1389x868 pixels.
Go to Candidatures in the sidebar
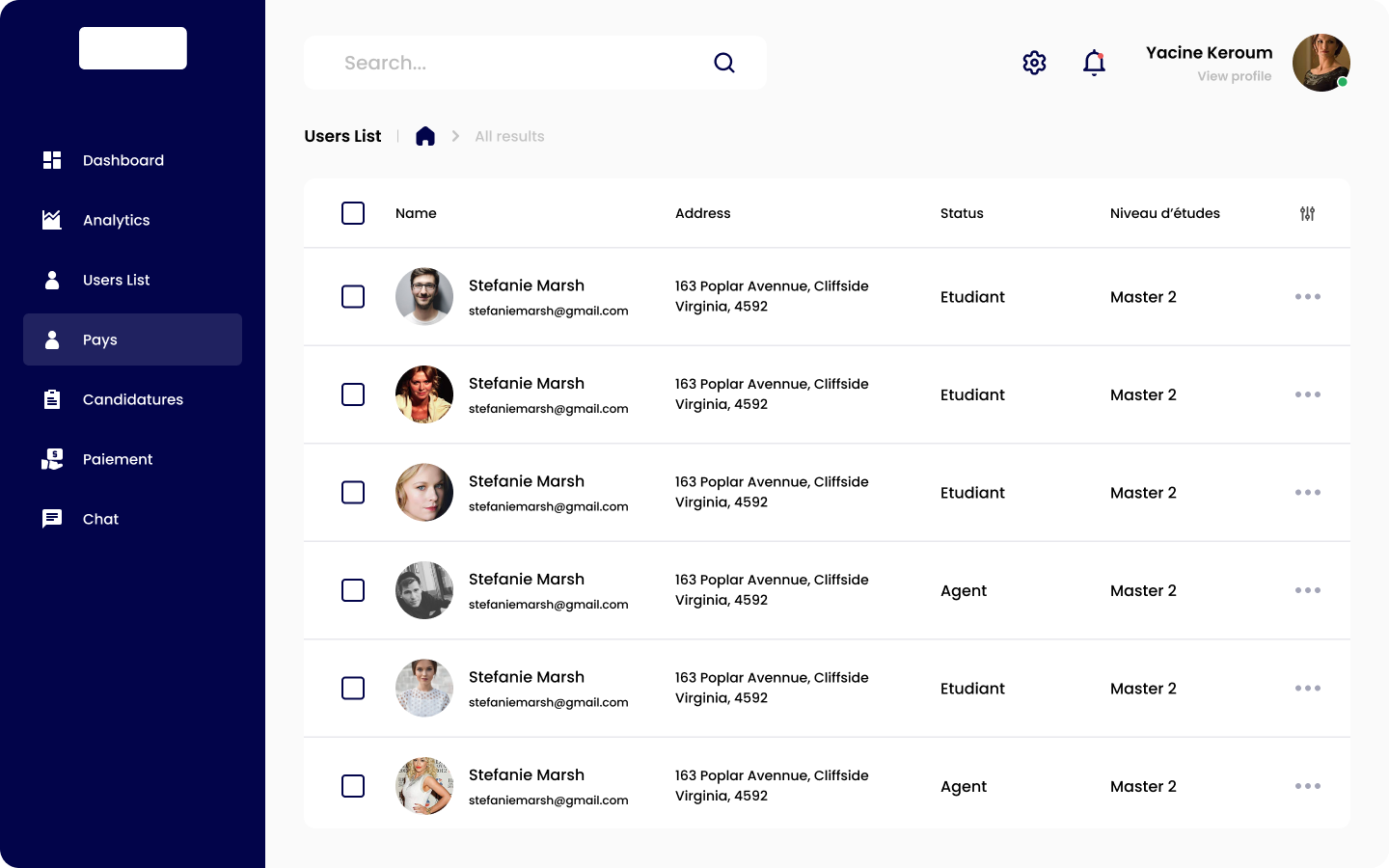pos(132,399)
